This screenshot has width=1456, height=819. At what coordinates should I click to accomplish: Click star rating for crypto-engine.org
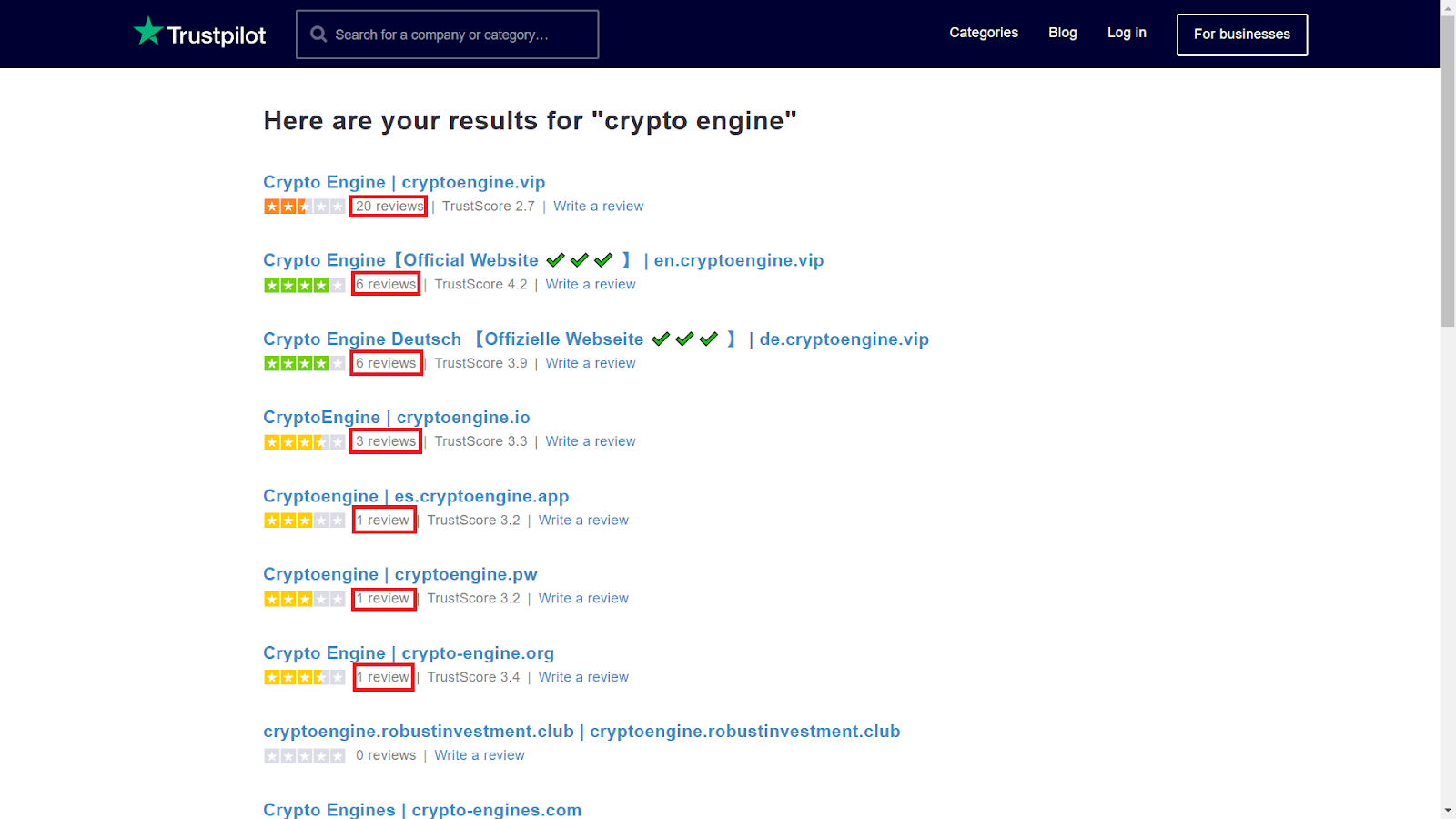305,677
